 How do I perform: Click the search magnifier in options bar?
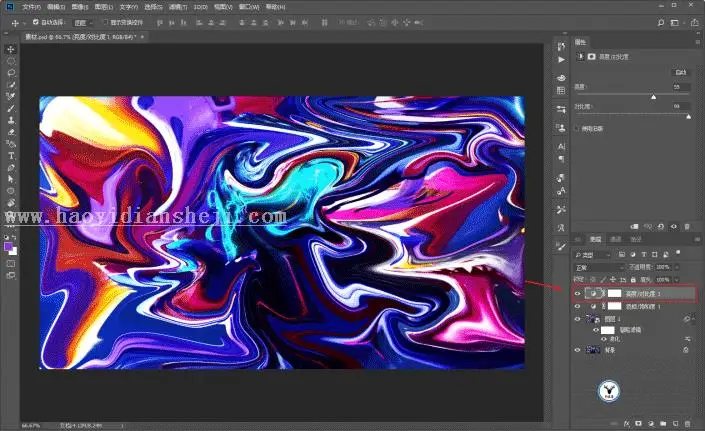(661, 22)
